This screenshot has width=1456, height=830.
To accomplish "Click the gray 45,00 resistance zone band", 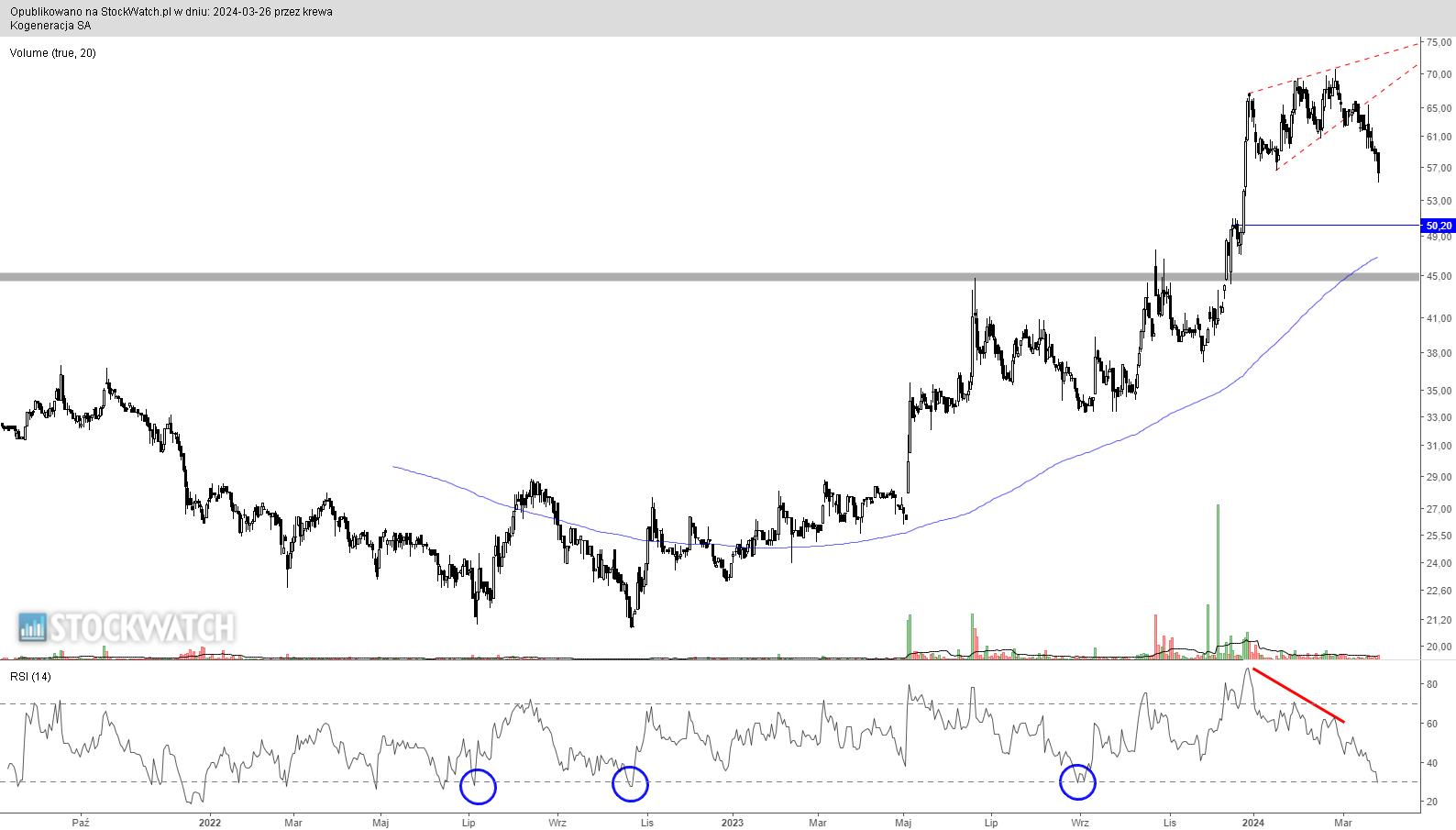I will pyautogui.click(x=711, y=276).
